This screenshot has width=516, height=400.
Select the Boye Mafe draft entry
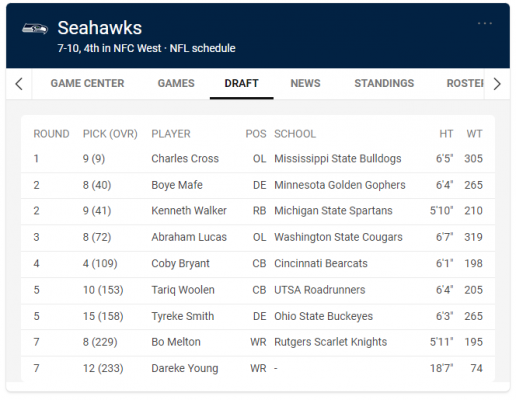click(258, 185)
